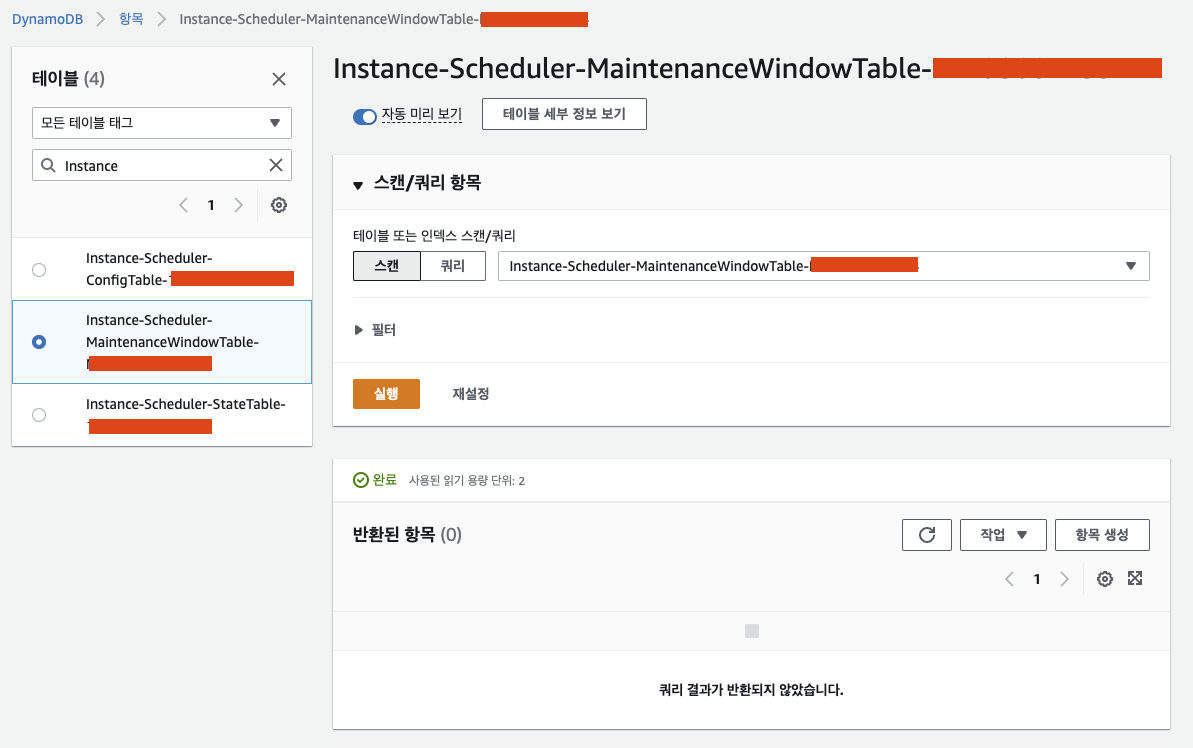This screenshot has width=1193, height=748.
Task: Click the 실행 run button
Action: 386,393
